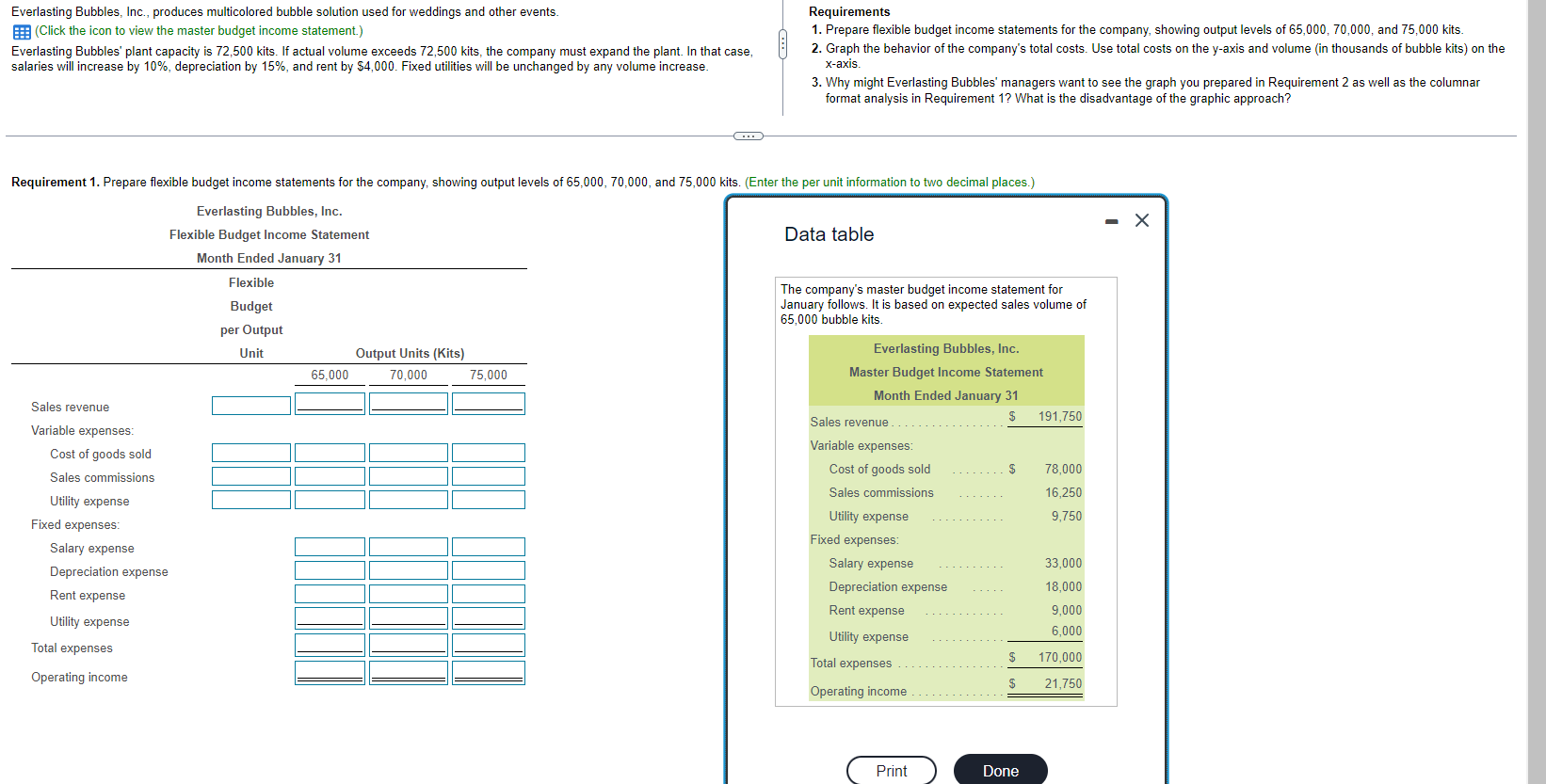Minimize the Data table dialog

[1112, 221]
